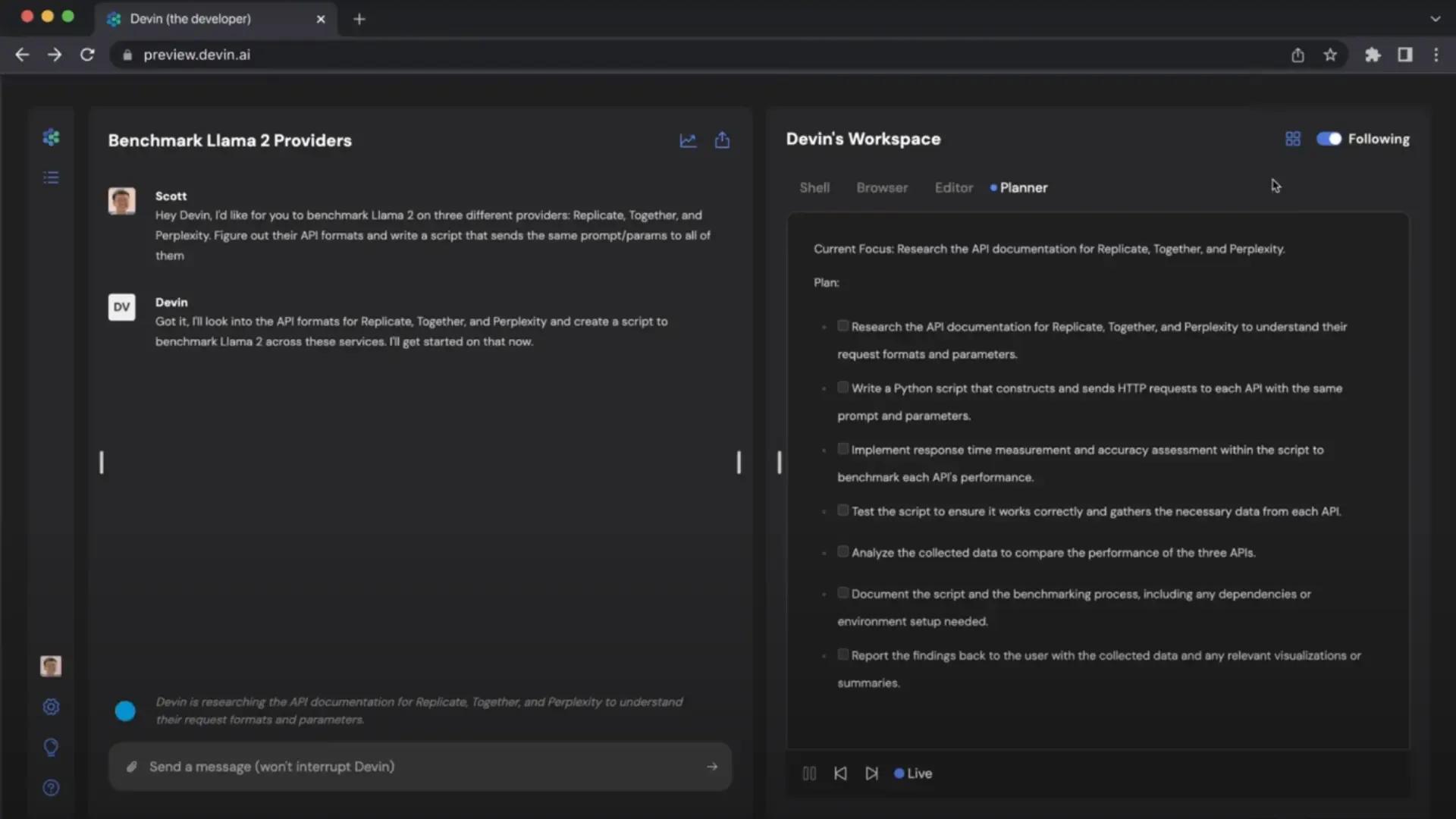The height and width of the screenshot is (819, 1456).
Task: Click the lightbulb icon in sidebar
Action: 51,748
